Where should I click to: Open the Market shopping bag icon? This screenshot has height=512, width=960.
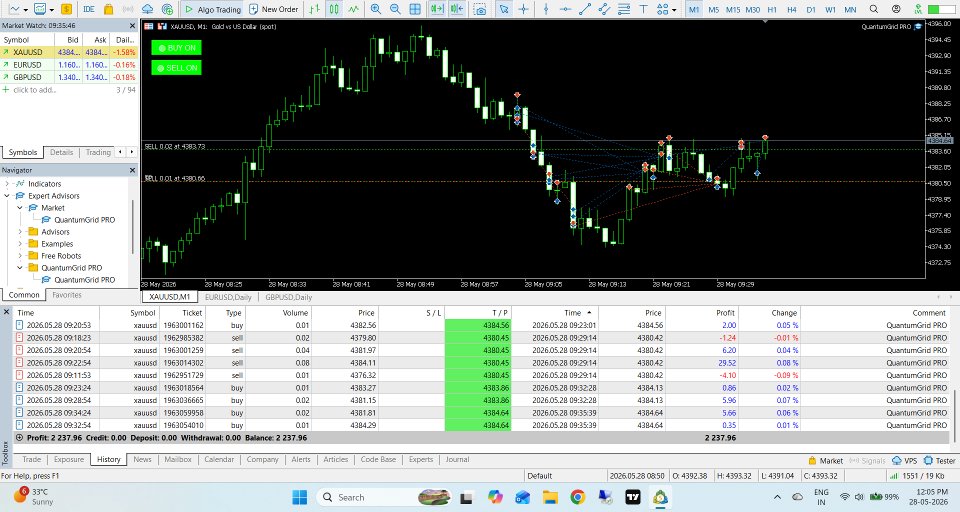[x=108, y=9]
